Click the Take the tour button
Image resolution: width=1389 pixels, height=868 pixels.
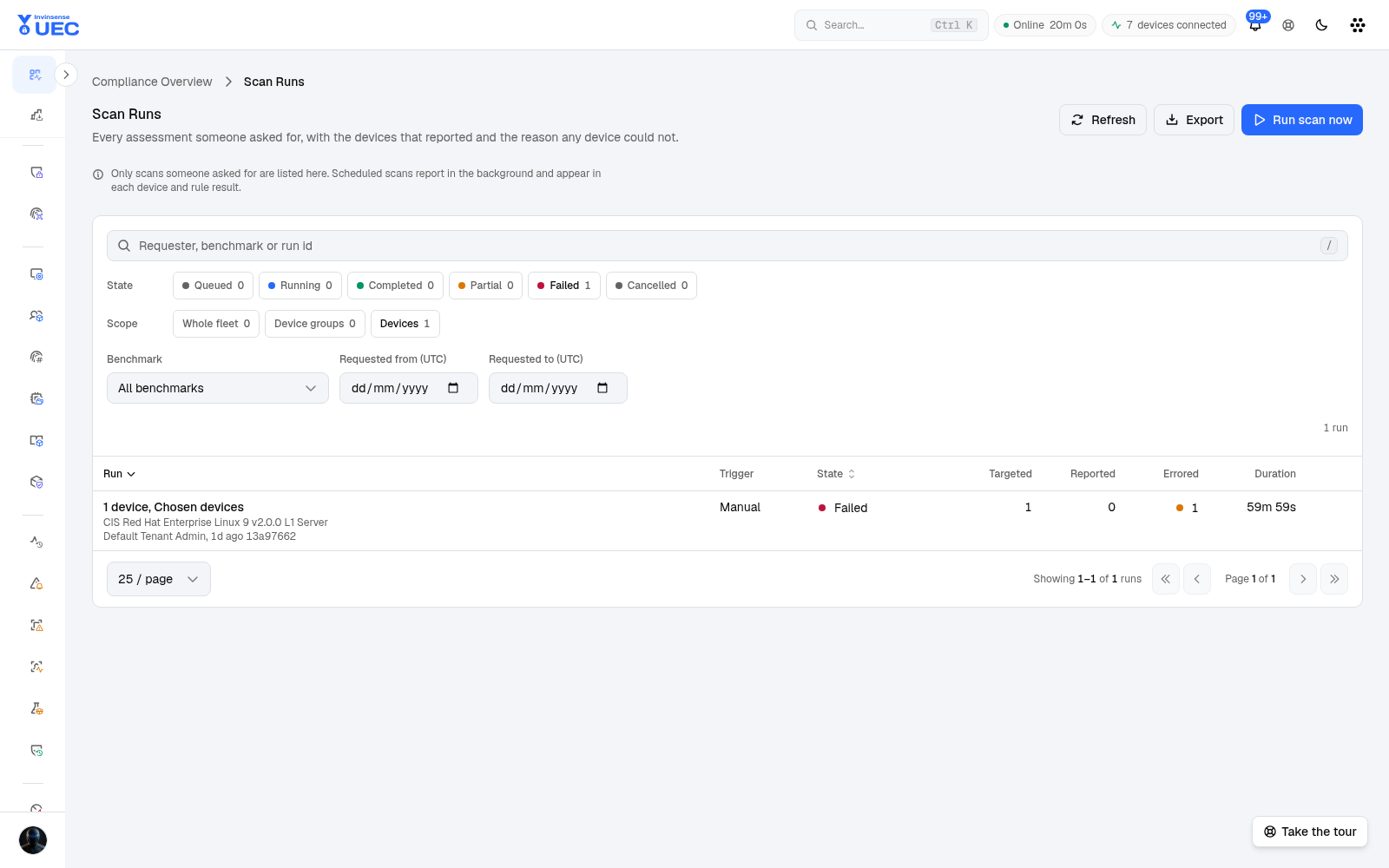coord(1310,832)
